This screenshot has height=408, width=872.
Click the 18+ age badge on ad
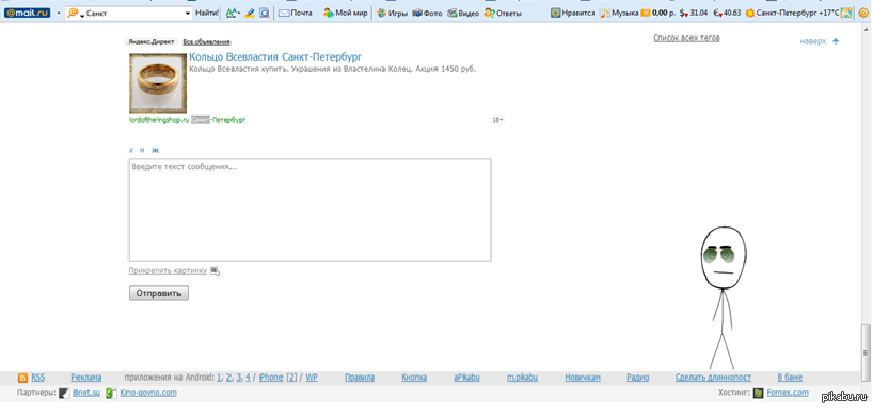[498, 120]
